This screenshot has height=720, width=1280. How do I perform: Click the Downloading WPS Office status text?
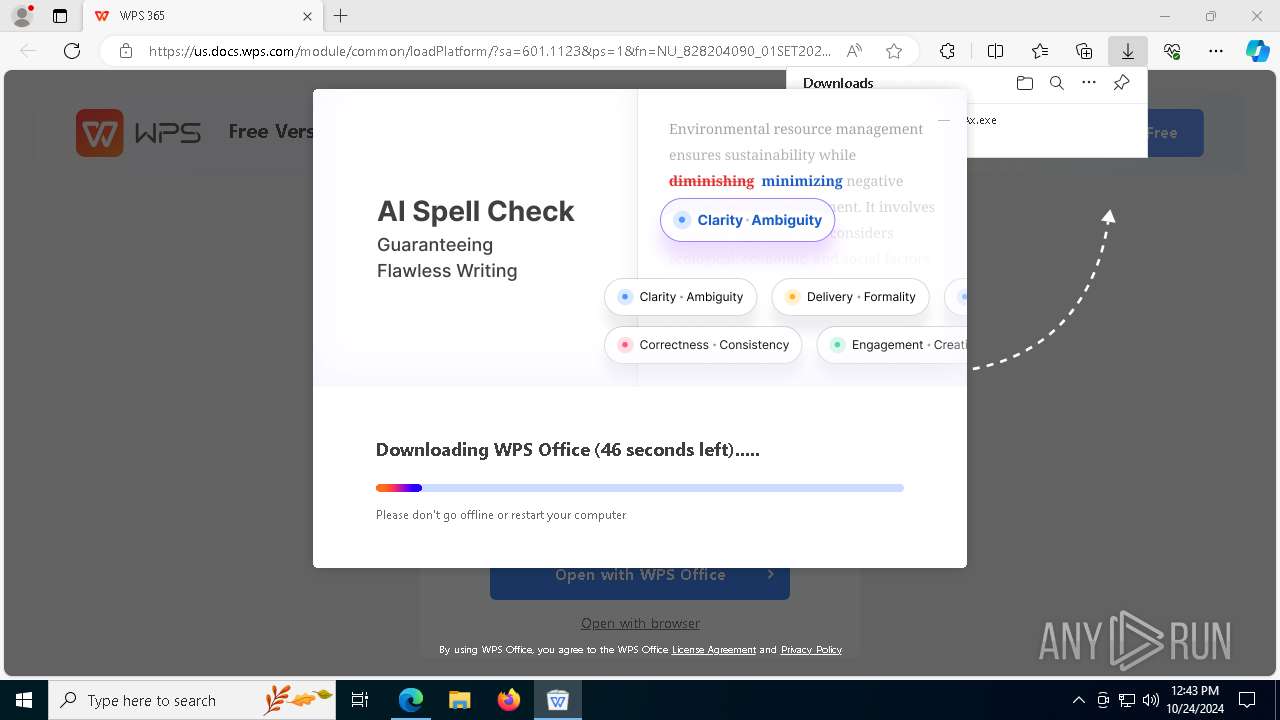click(x=568, y=450)
